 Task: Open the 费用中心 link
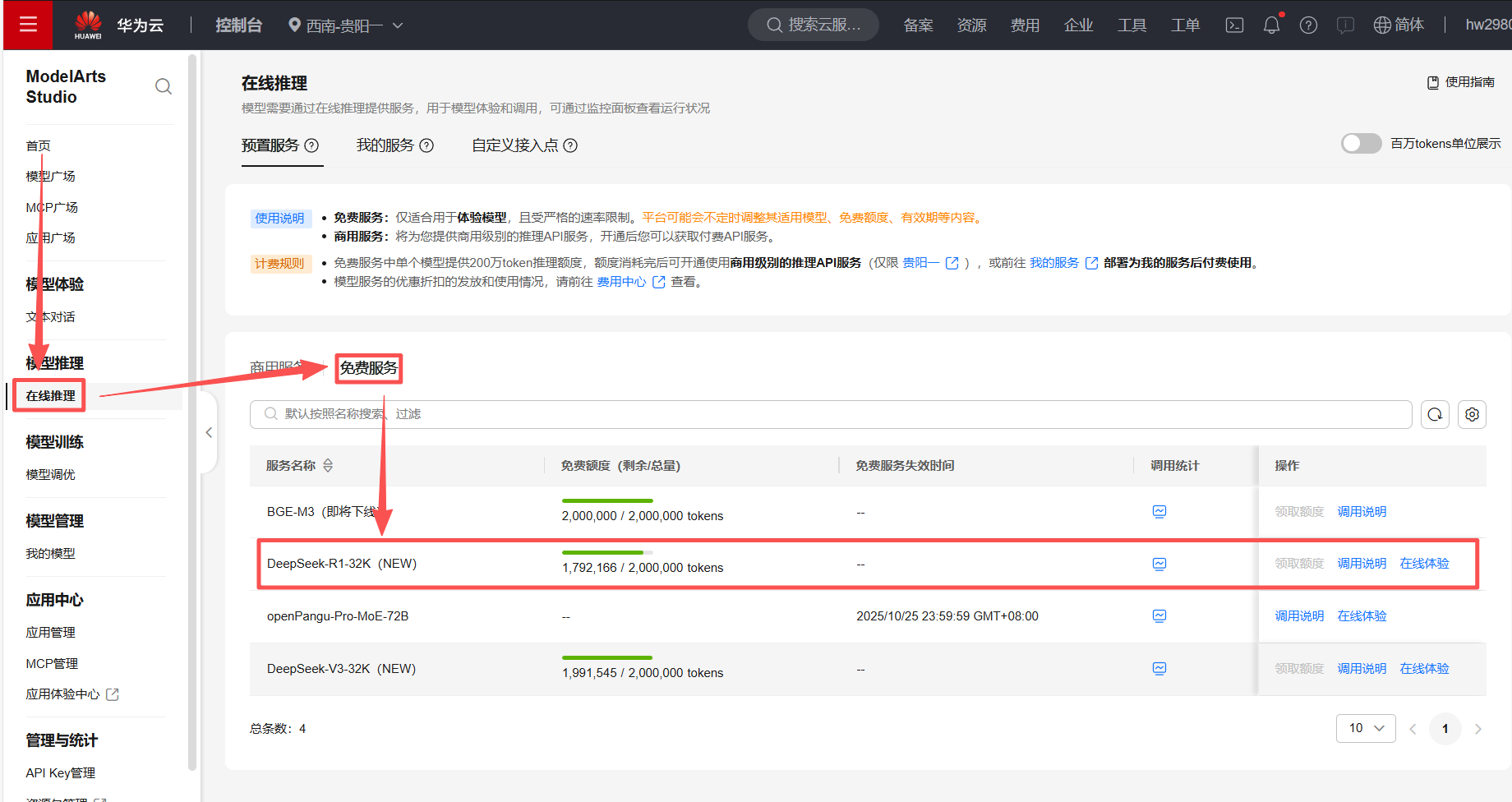tap(621, 282)
